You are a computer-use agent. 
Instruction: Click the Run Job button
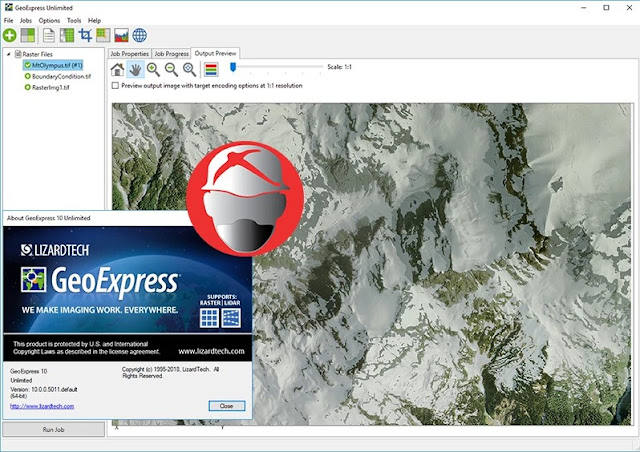(x=53, y=430)
